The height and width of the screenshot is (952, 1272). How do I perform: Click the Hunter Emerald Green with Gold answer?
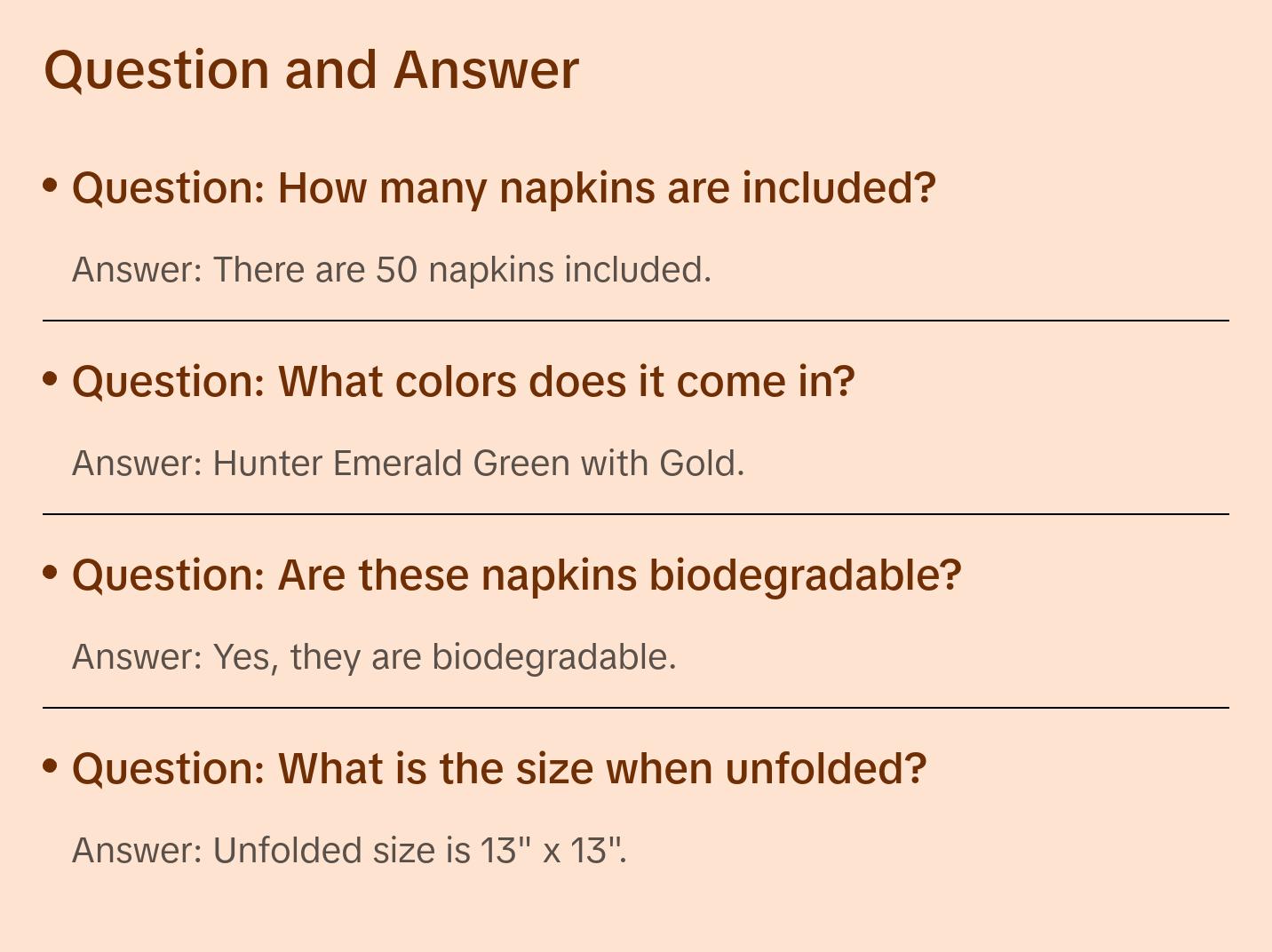click(408, 464)
